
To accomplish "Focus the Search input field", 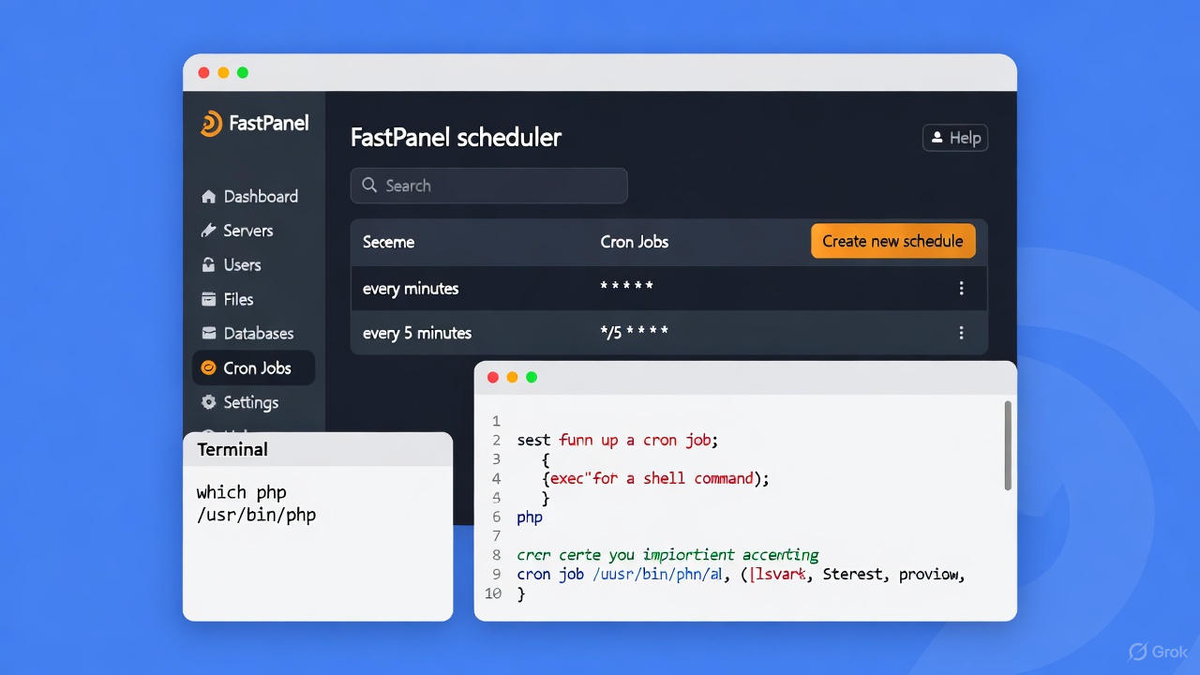I will coord(489,186).
